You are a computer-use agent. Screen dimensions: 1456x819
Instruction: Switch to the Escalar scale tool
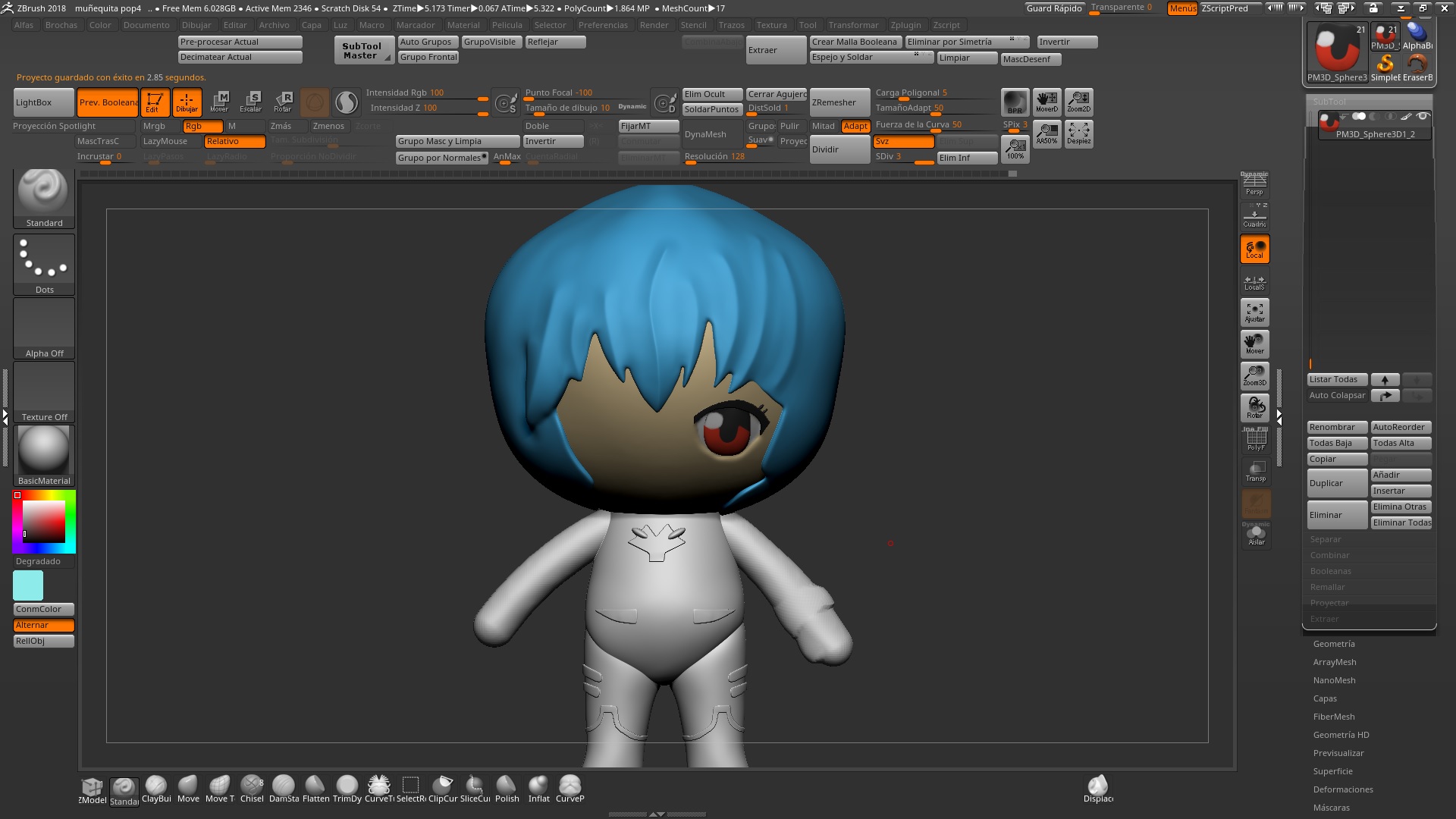tap(251, 102)
